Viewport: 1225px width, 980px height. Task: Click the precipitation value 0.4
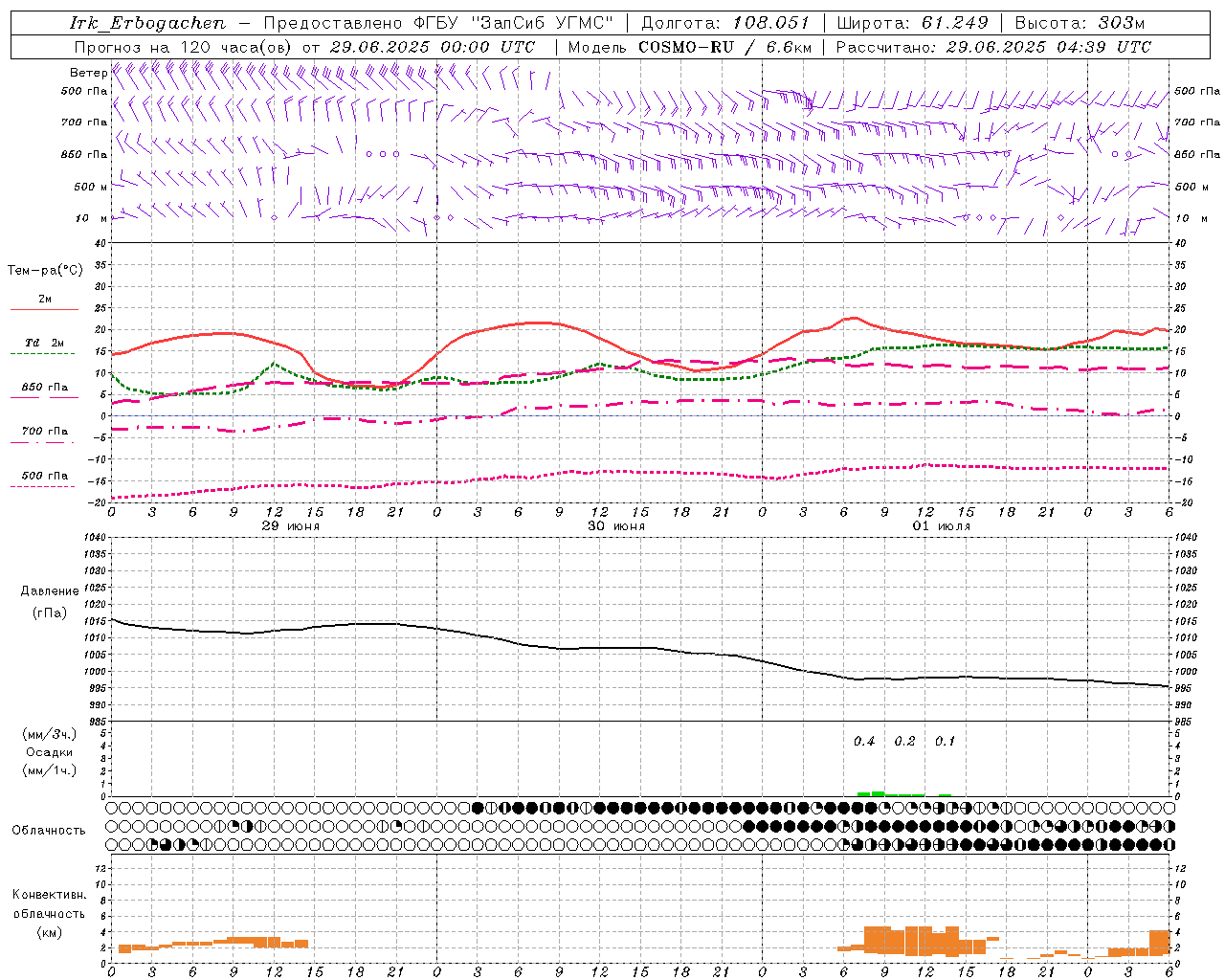point(864,741)
